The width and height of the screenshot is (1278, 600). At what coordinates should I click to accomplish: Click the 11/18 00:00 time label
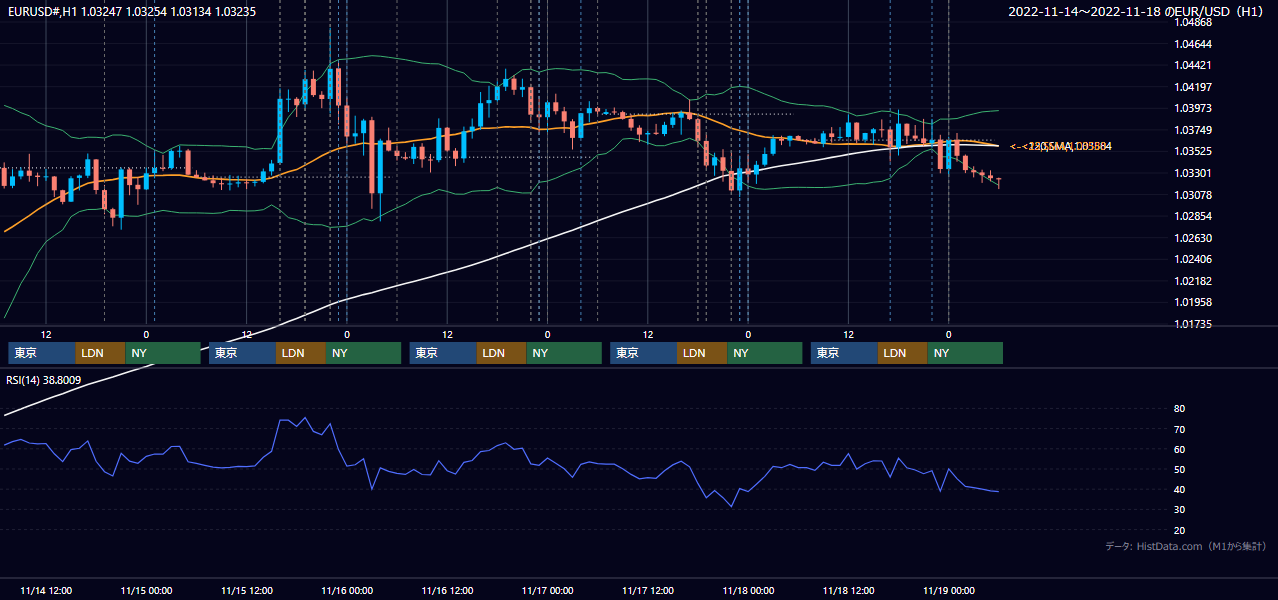(x=748, y=590)
